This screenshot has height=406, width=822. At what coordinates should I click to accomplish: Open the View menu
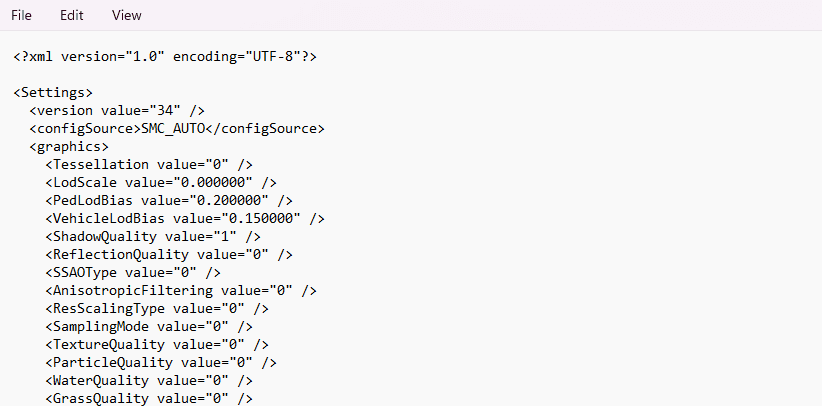(x=127, y=16)
